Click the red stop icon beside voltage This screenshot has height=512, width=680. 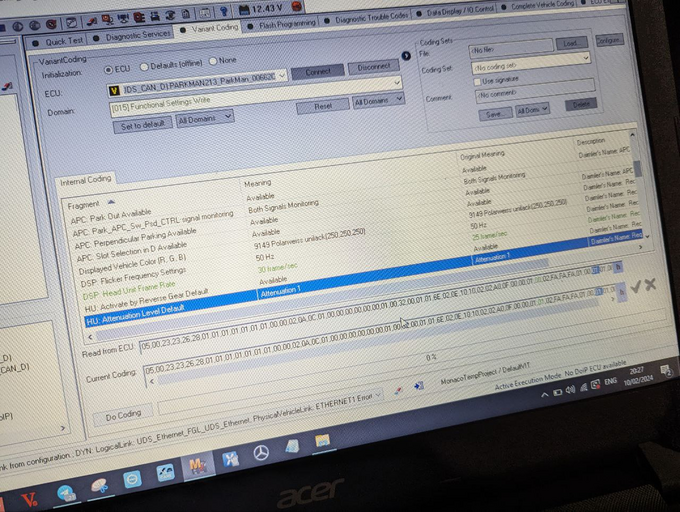click(297, 6)
